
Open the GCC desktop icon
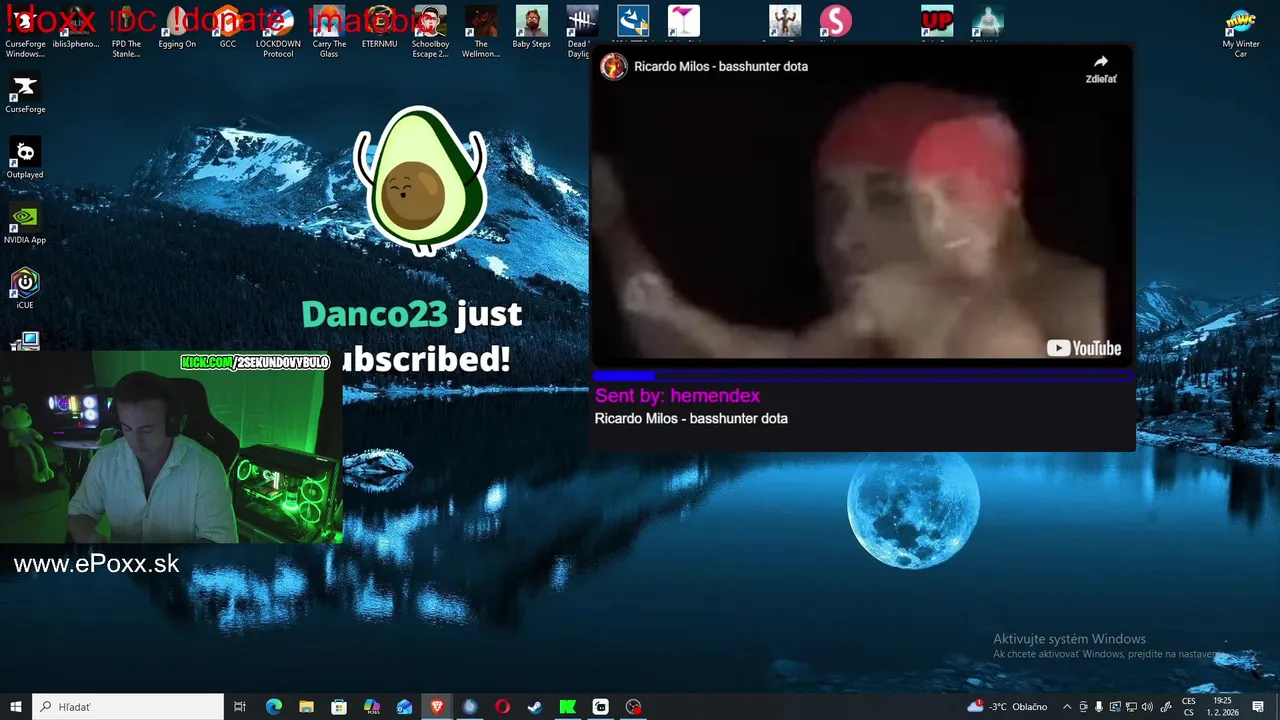(x=228, y=28)
